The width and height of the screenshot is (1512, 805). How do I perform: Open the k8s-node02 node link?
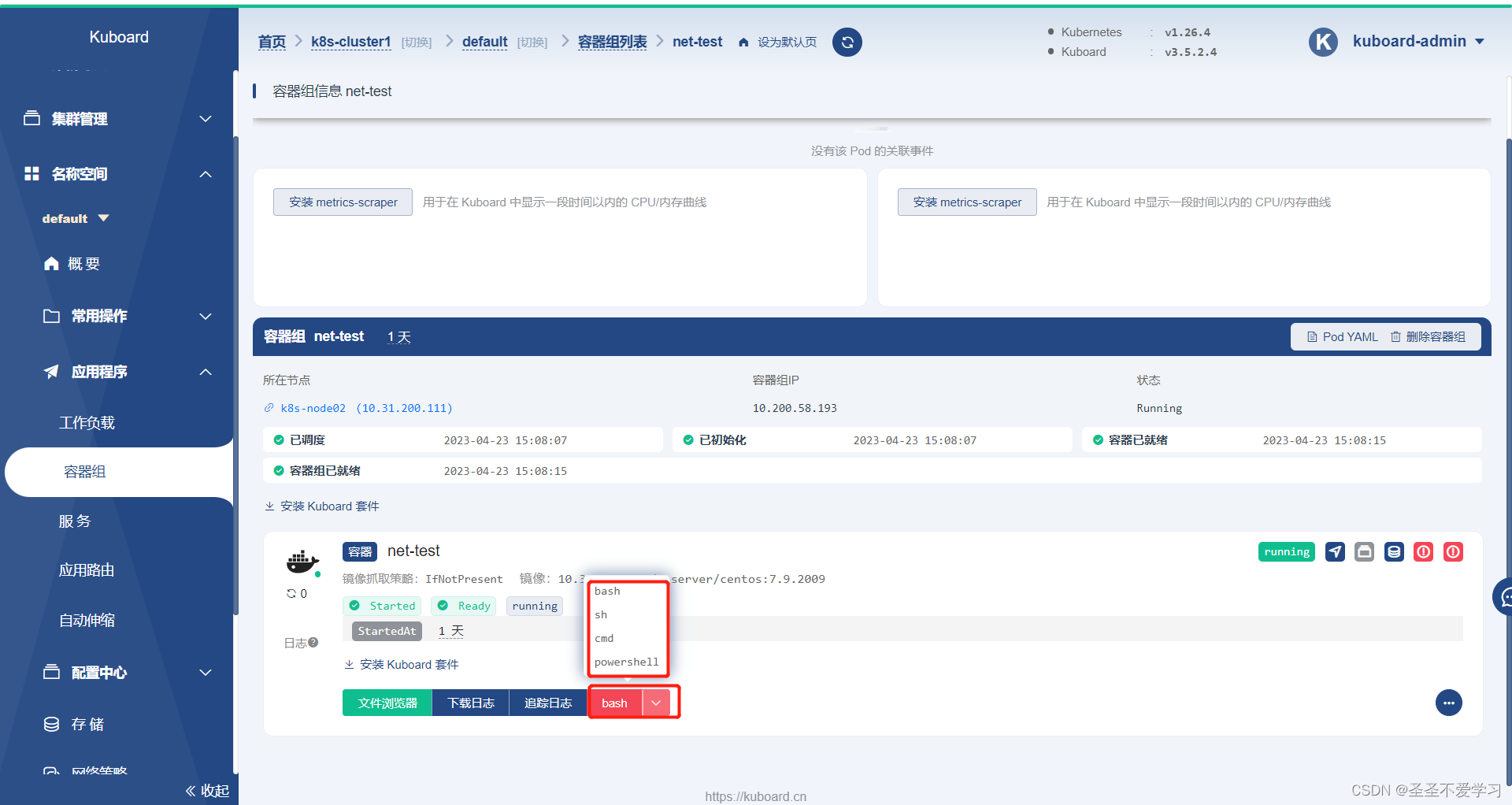pos(313,408)
